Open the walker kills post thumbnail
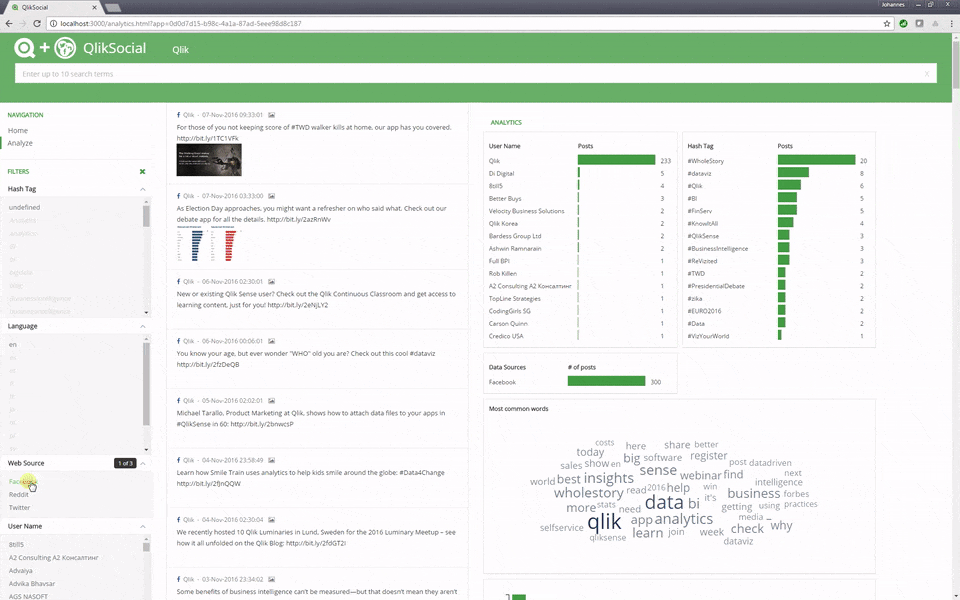Image resolution: width=960 pixels, height=600 pixels. (x=209, y=160)
